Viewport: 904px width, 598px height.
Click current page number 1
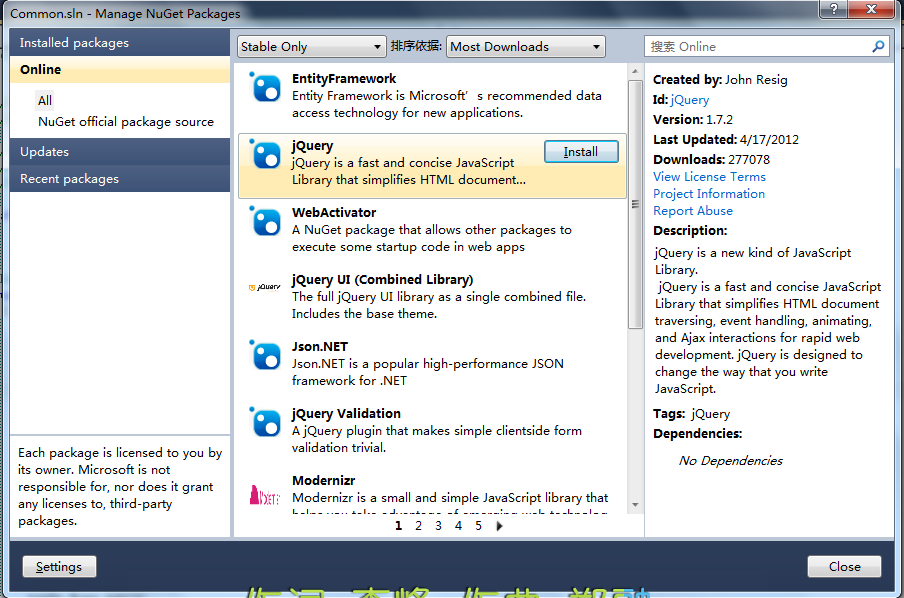[398, 526]
